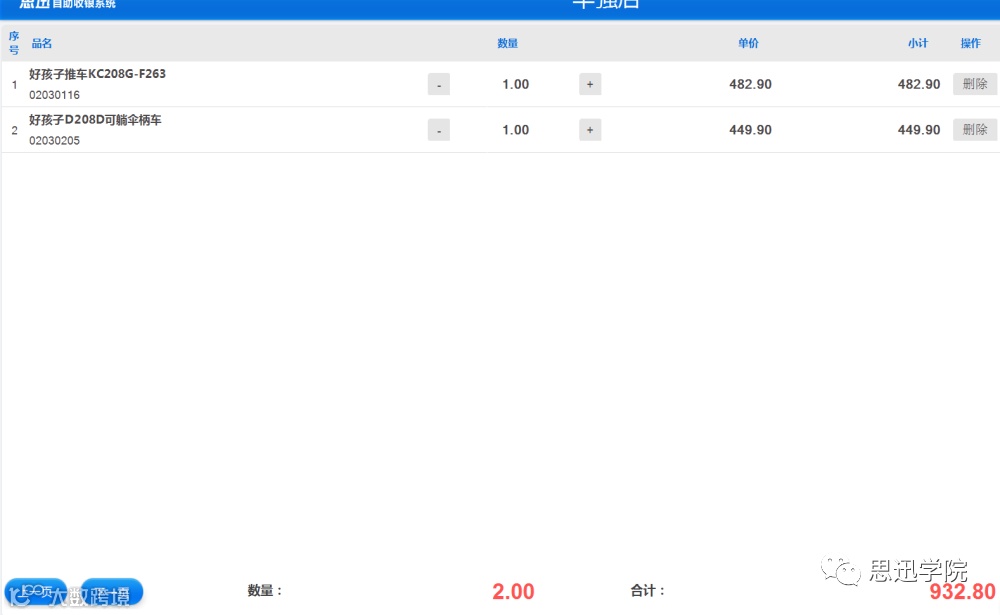Click the 数量： label in footer
This screenshot has height=615, width=1000.
tap(265, 591)
